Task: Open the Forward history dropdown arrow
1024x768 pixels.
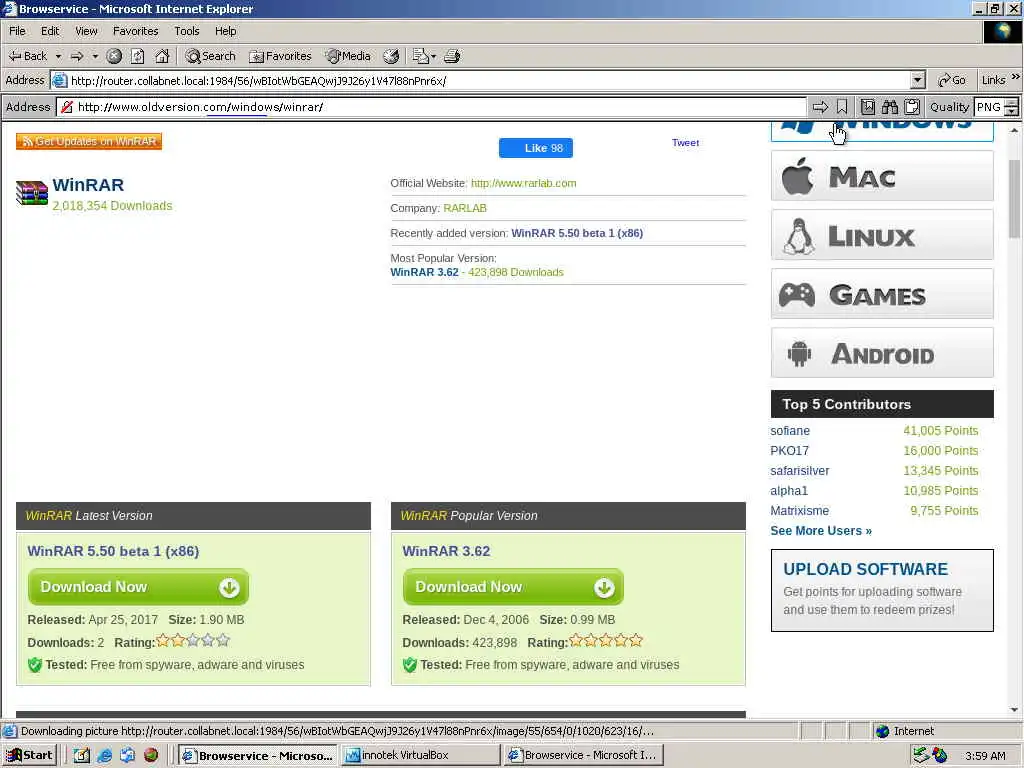Action: 95,56
